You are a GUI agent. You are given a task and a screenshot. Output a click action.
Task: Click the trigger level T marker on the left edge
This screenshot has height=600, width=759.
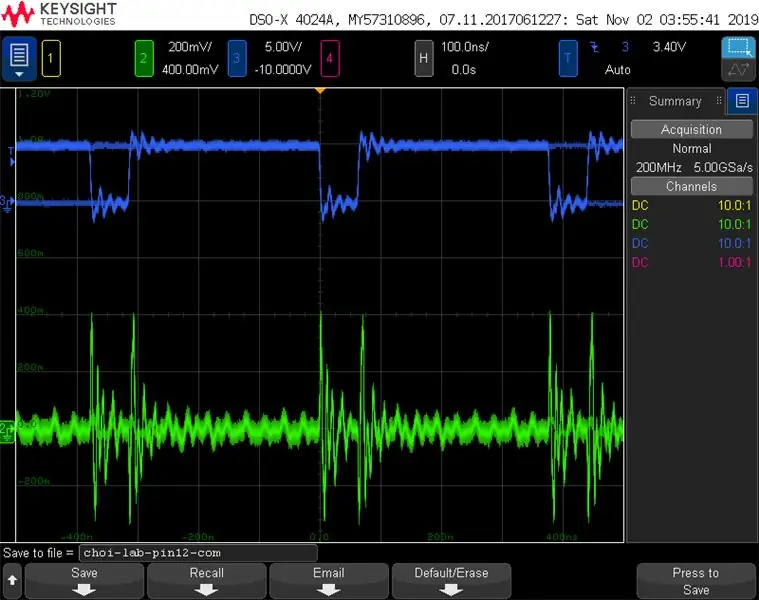pos(12,156)
